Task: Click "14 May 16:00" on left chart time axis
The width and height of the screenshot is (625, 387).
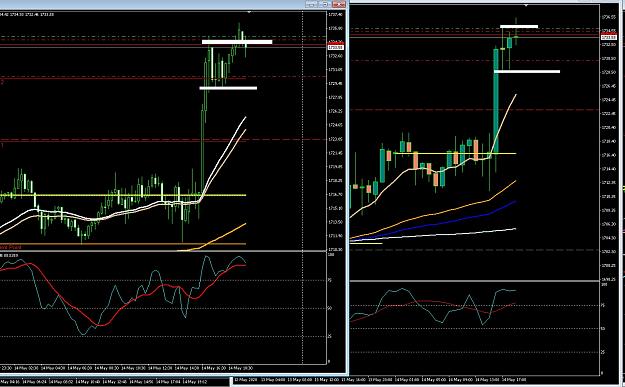Action: 215,368
